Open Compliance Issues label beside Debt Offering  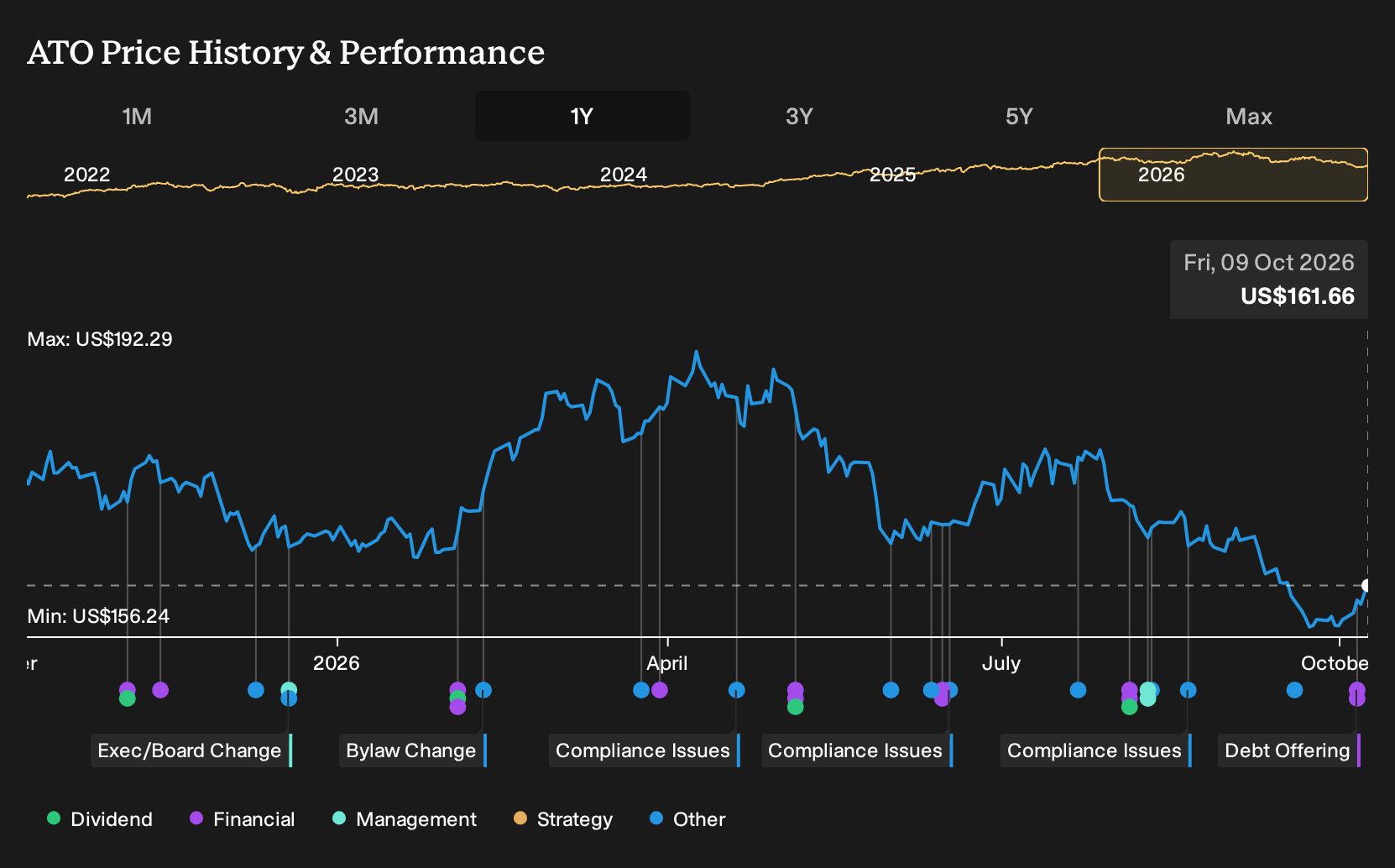[x=1096, y=750]
